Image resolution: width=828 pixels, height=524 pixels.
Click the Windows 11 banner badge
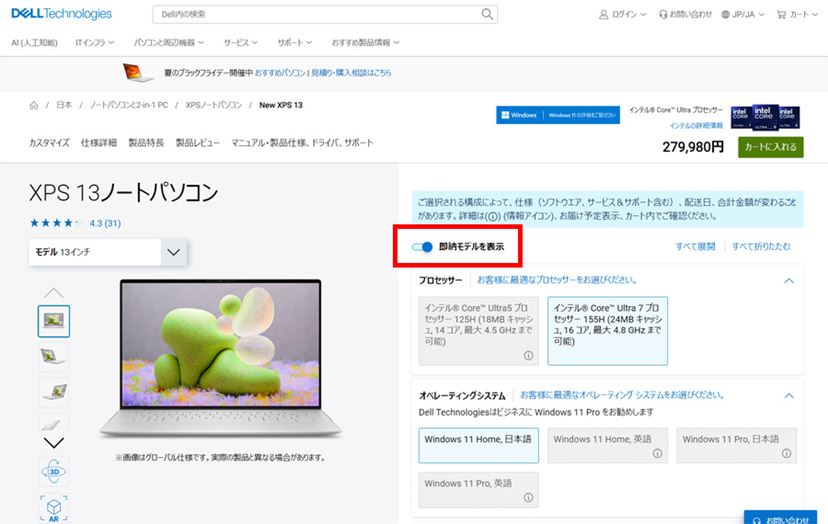[558, 115]
